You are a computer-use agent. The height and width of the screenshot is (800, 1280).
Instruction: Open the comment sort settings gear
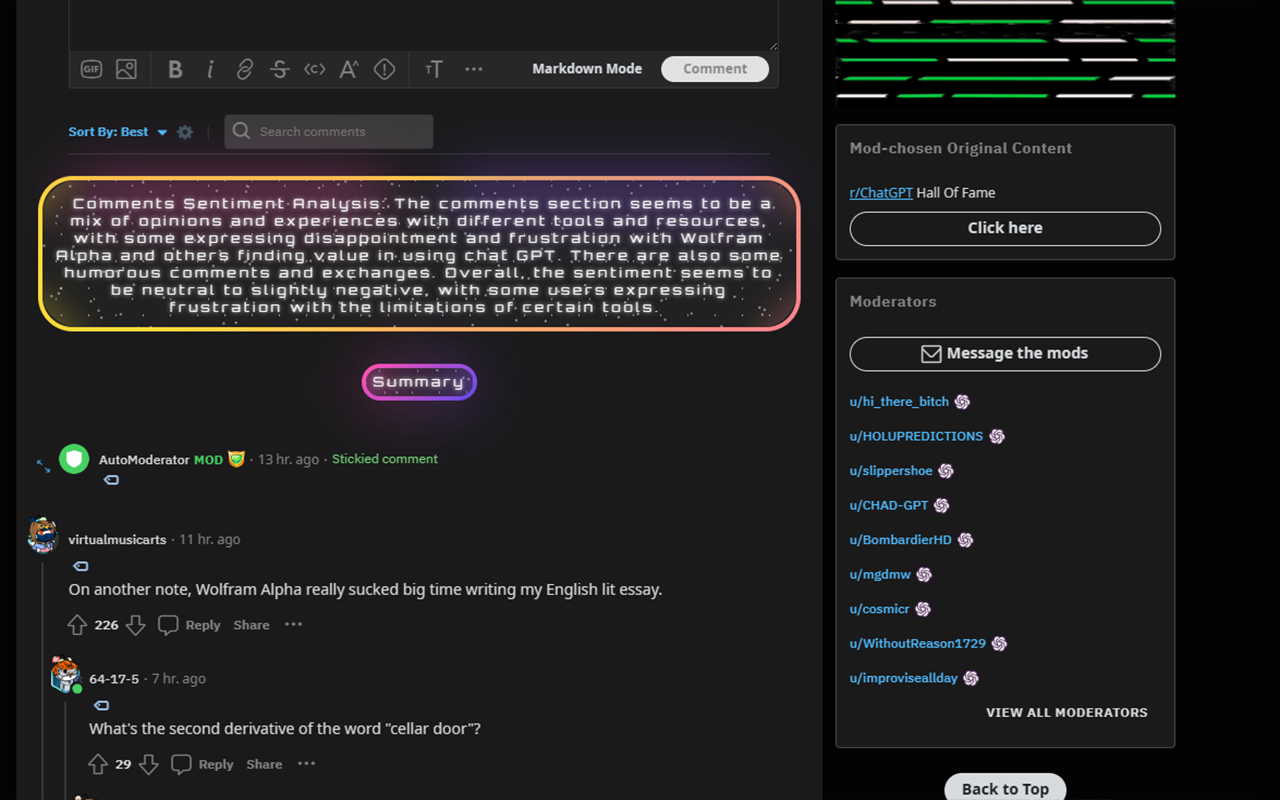185,131
